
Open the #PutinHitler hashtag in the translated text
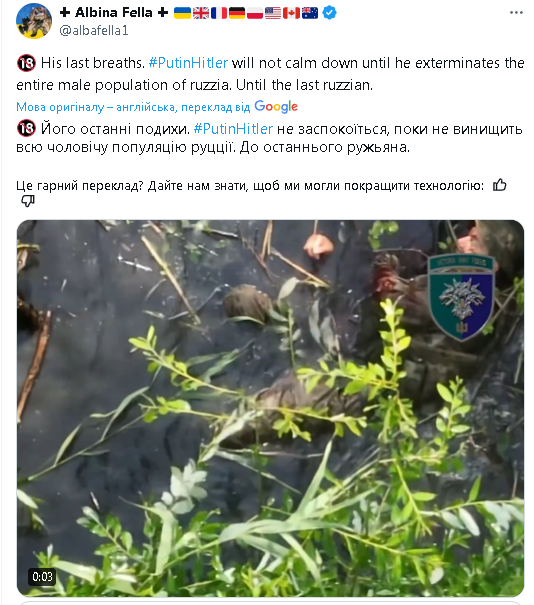[233, 129]
